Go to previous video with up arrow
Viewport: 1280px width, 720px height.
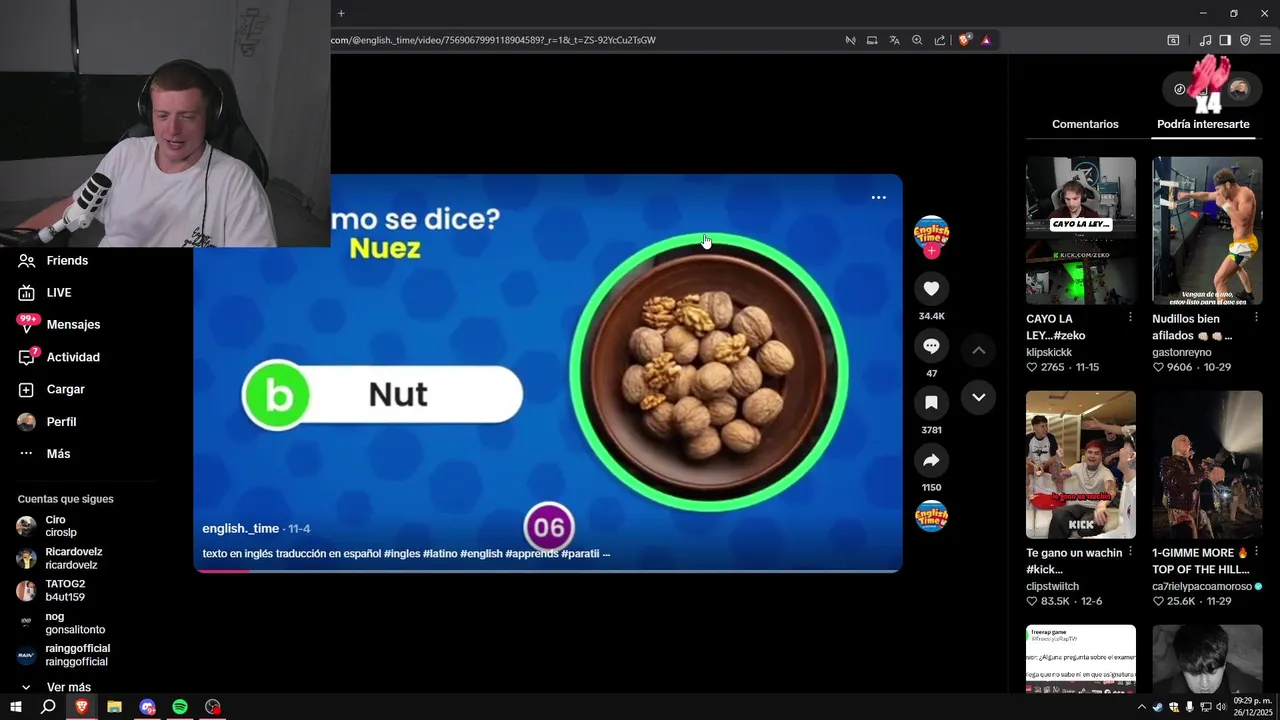(978, 350)
